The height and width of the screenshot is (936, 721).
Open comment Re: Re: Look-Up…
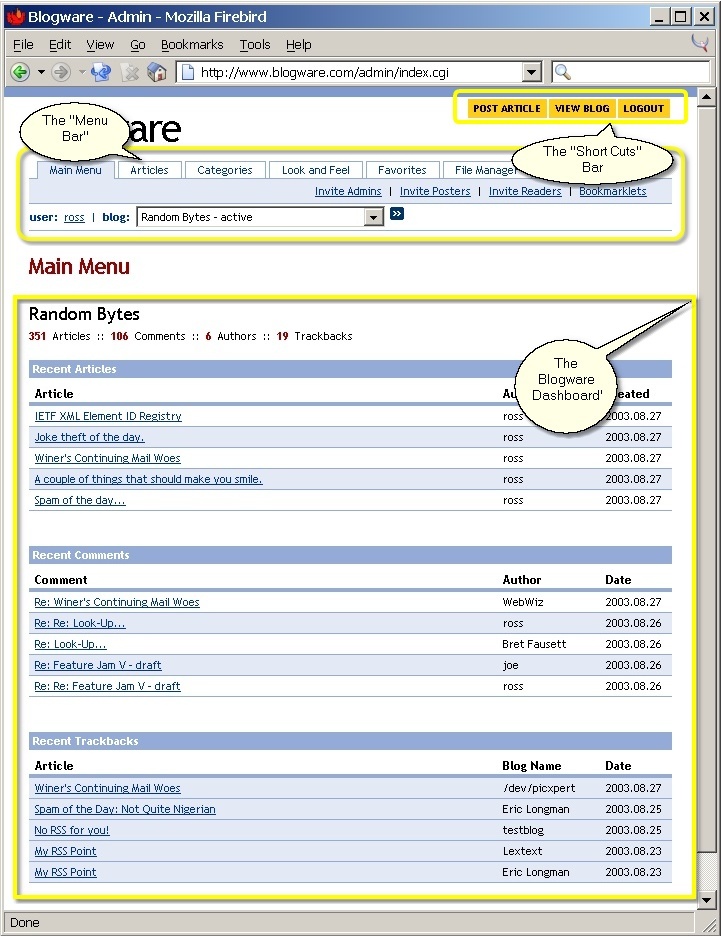point(80,623)
